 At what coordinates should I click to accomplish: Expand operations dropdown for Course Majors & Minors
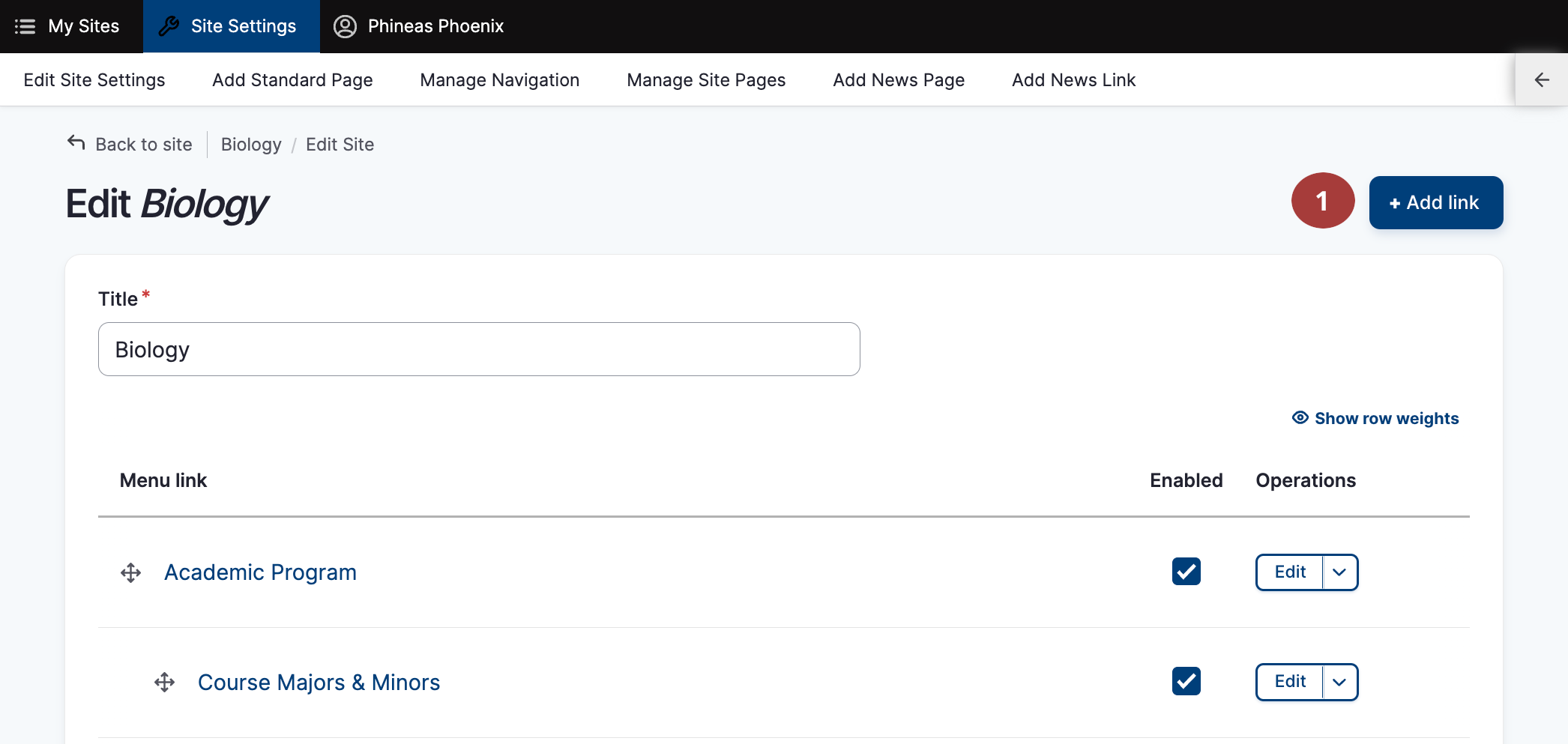click(x=1340, y=682)
